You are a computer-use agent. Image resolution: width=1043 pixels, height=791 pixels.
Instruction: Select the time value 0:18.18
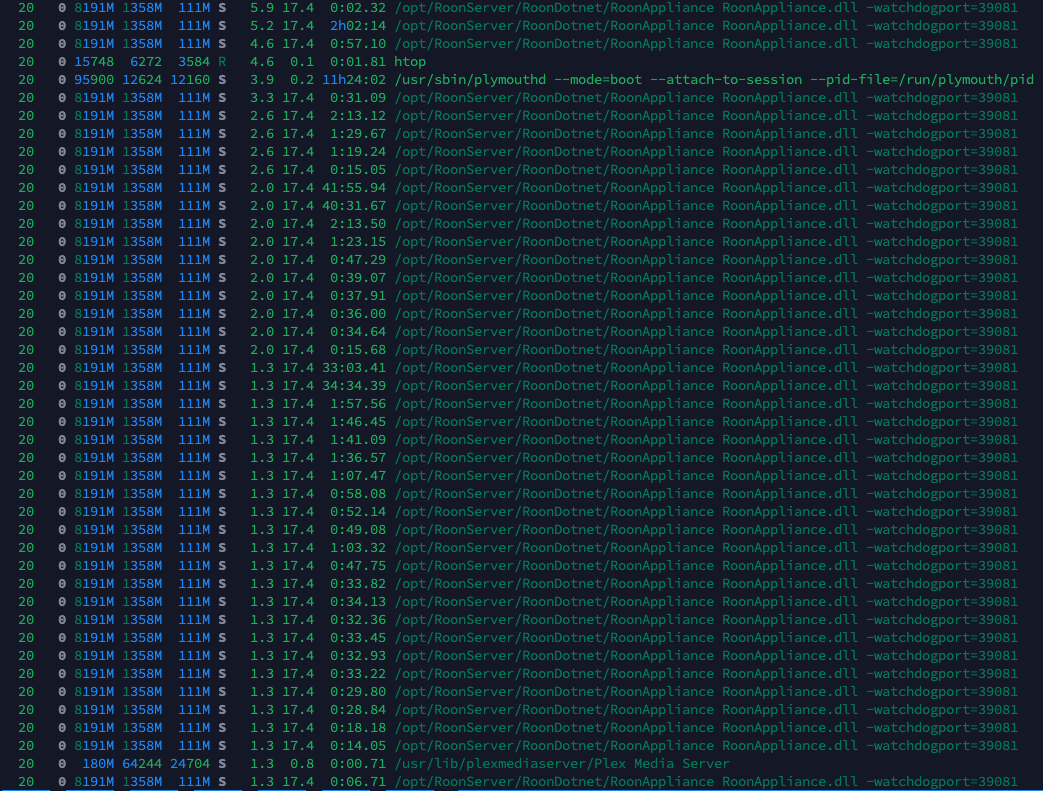point(358,727)
